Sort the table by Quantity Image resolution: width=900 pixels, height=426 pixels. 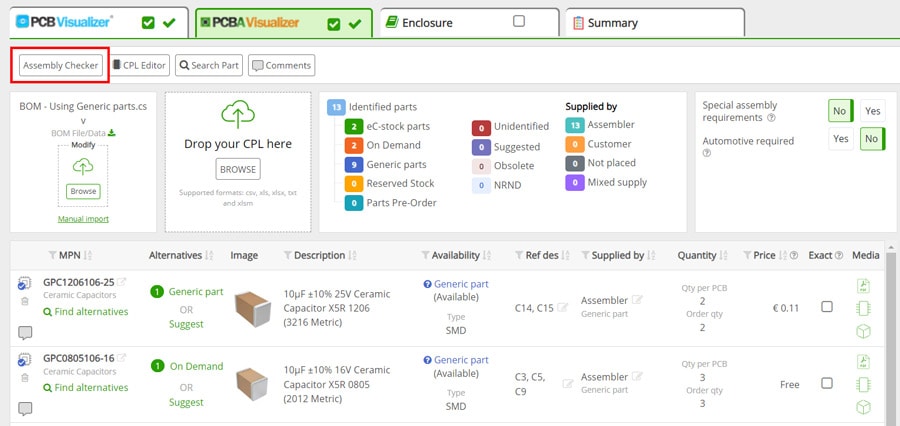point(724,255)
